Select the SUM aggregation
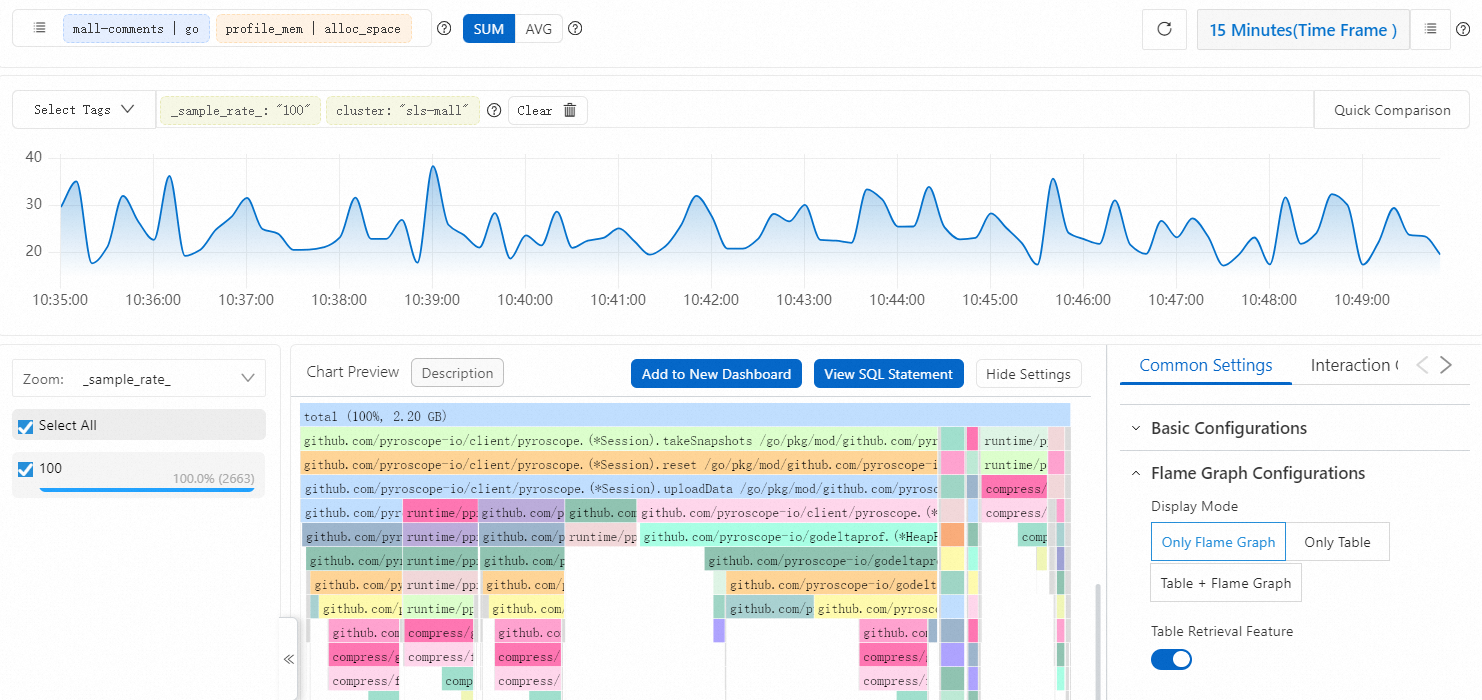This screenshot has height=700, width=1482. pyautogui.click(x=489, y=29)
